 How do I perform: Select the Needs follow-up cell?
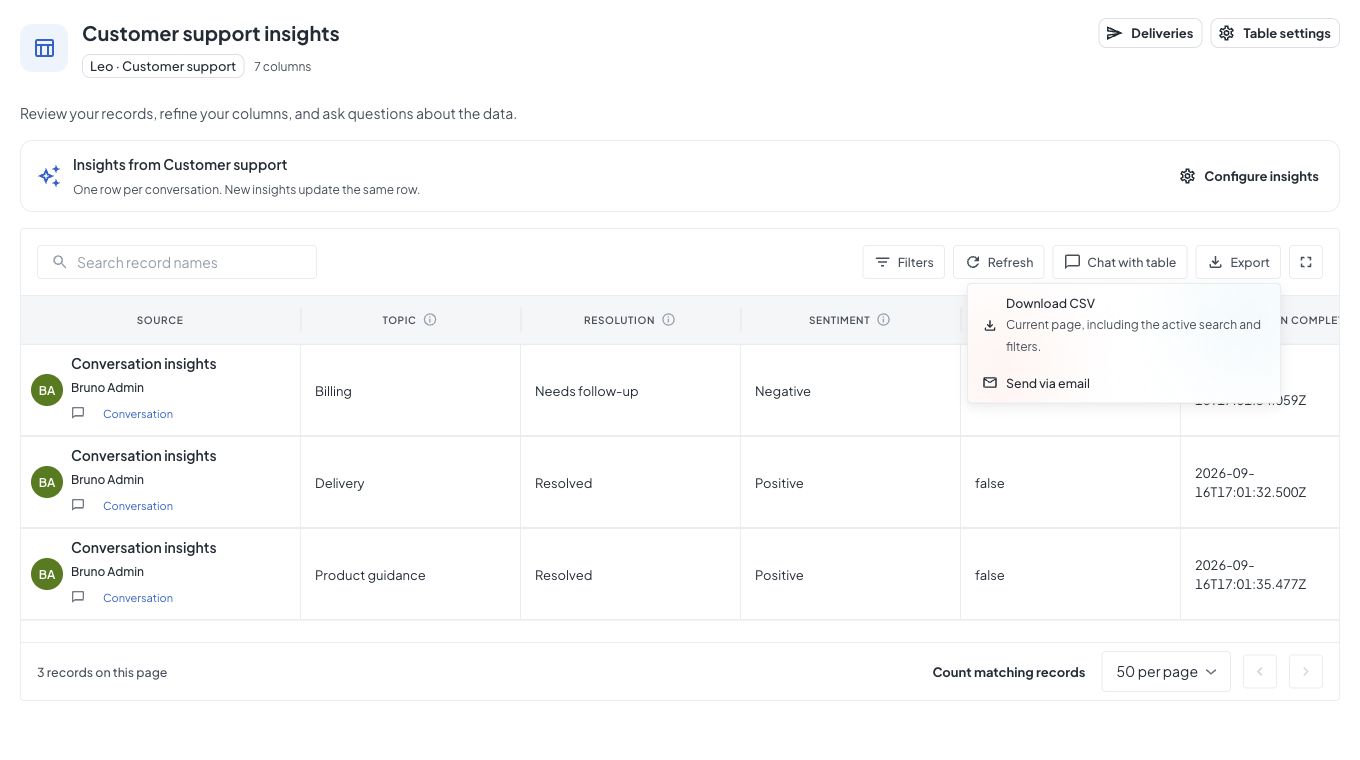(x=630, y=391)
